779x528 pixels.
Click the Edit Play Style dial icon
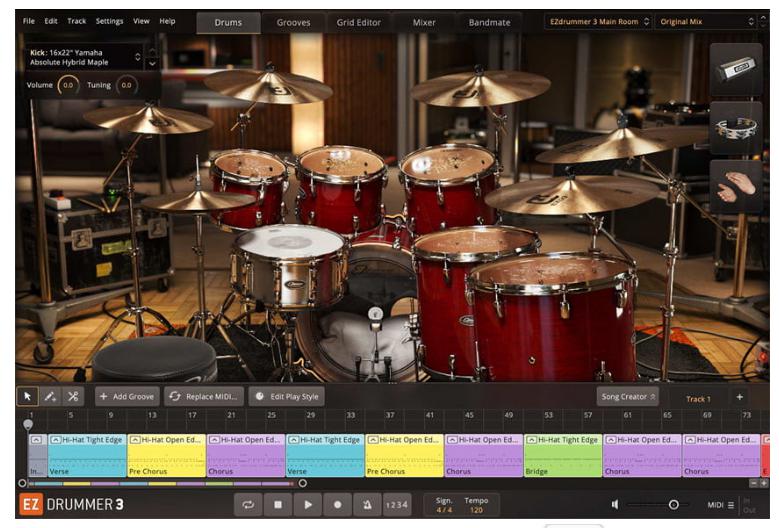point(259,396)
